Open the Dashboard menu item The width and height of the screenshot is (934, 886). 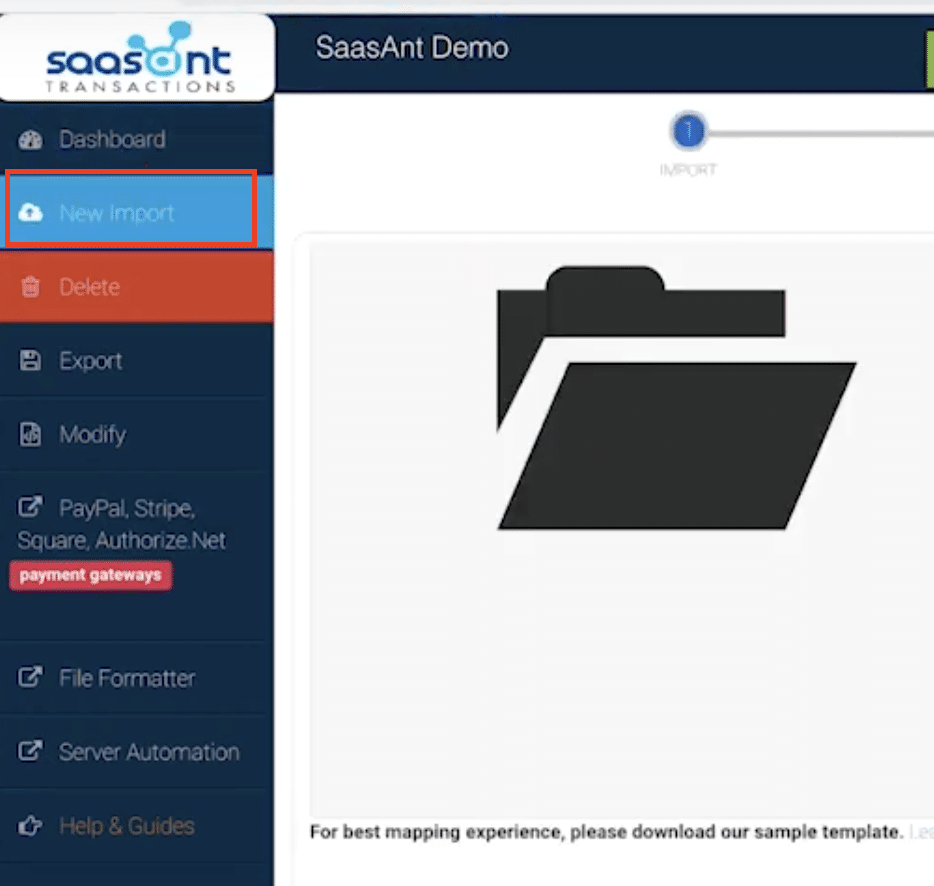(112, 140)
